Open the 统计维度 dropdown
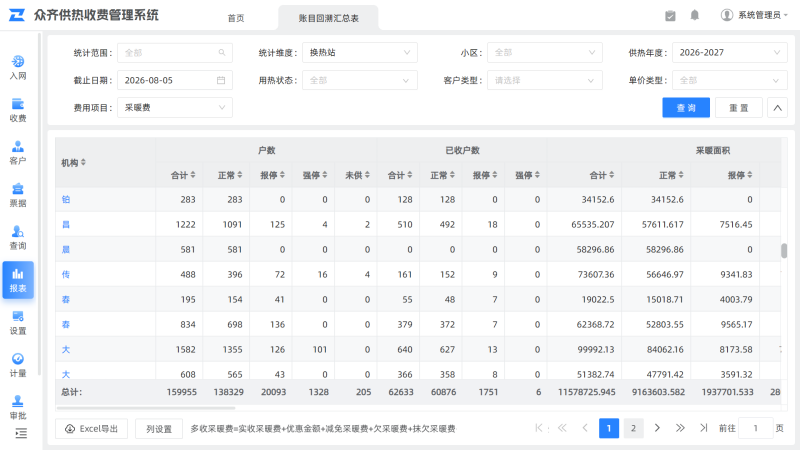 click(x=360, y=53)
